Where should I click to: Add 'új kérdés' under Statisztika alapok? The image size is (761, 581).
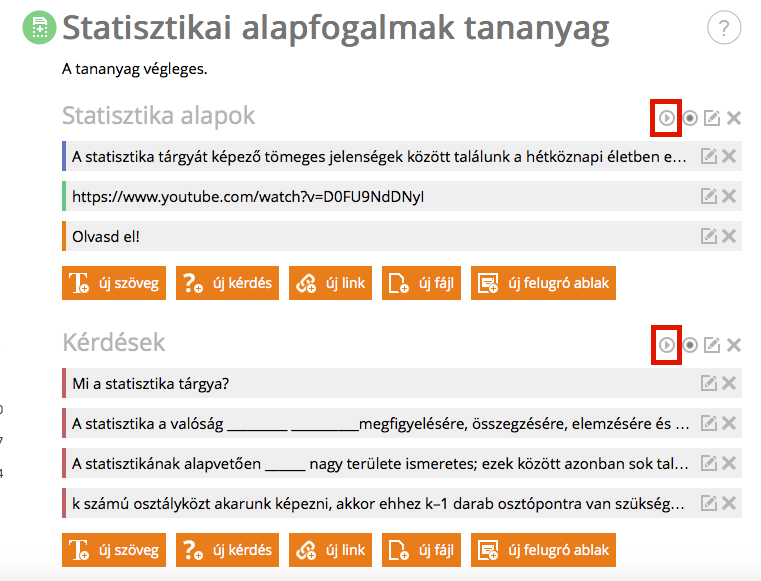pyautogui.click(x=228, y=283)
